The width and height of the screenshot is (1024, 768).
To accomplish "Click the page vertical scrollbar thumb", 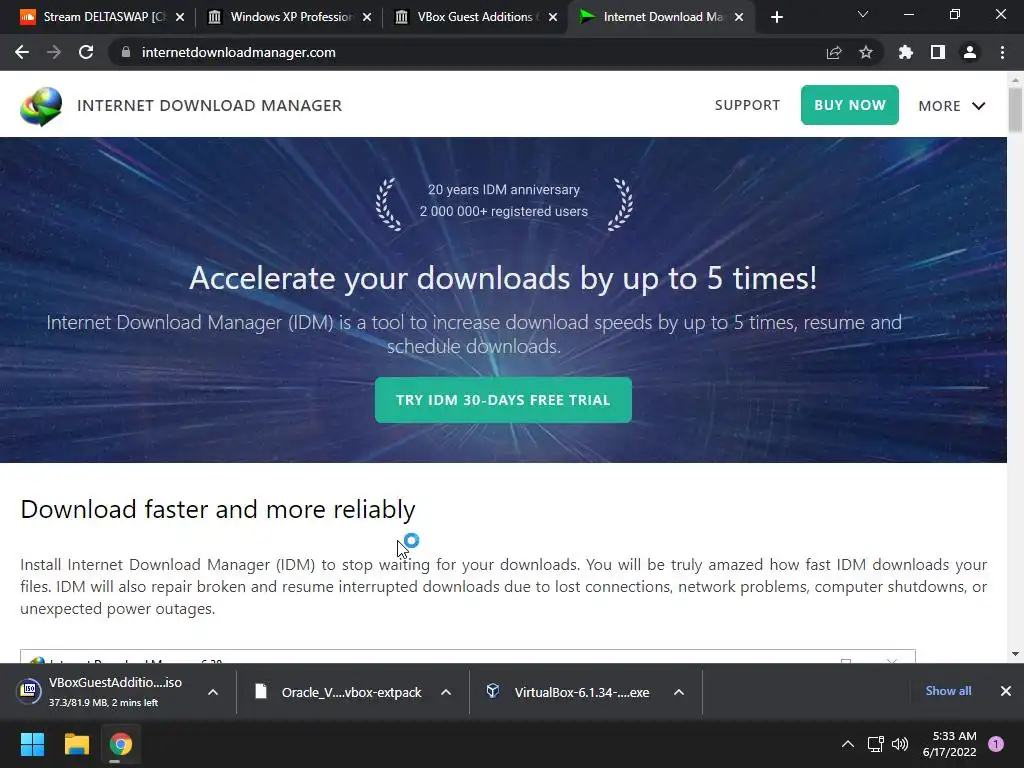I will [x=1015, y=110].
